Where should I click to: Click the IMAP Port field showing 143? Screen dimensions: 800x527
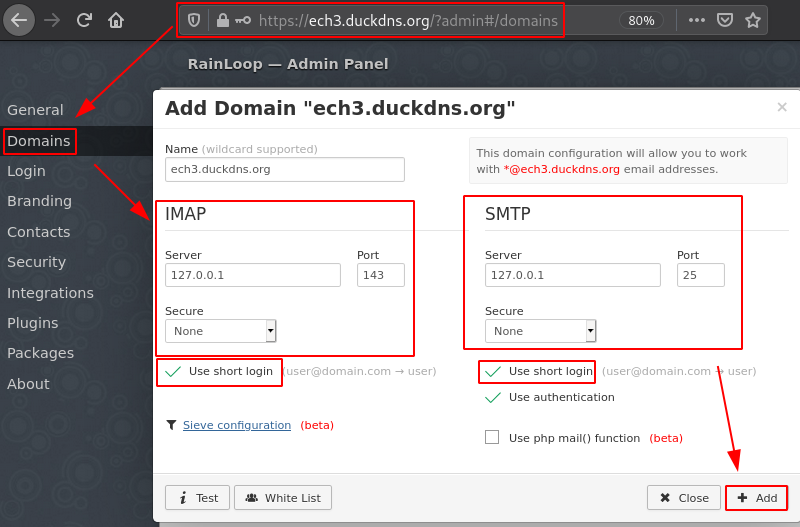pos(381,275)
